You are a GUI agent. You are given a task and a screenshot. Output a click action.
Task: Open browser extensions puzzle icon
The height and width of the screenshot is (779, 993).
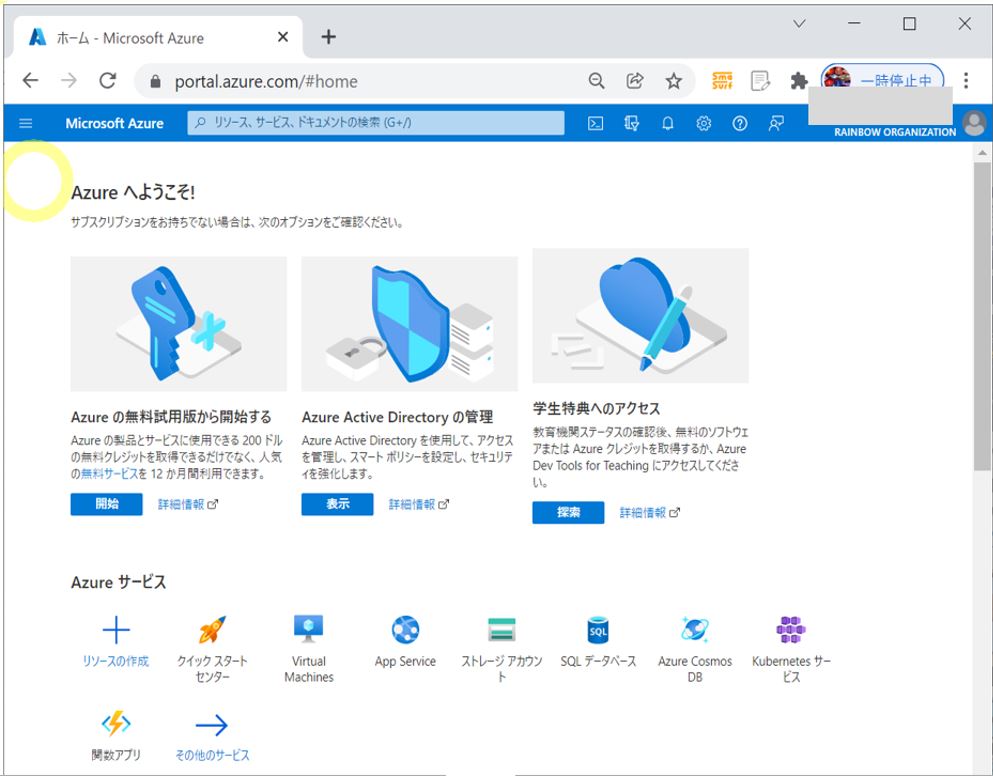click(x=799, y=81)
